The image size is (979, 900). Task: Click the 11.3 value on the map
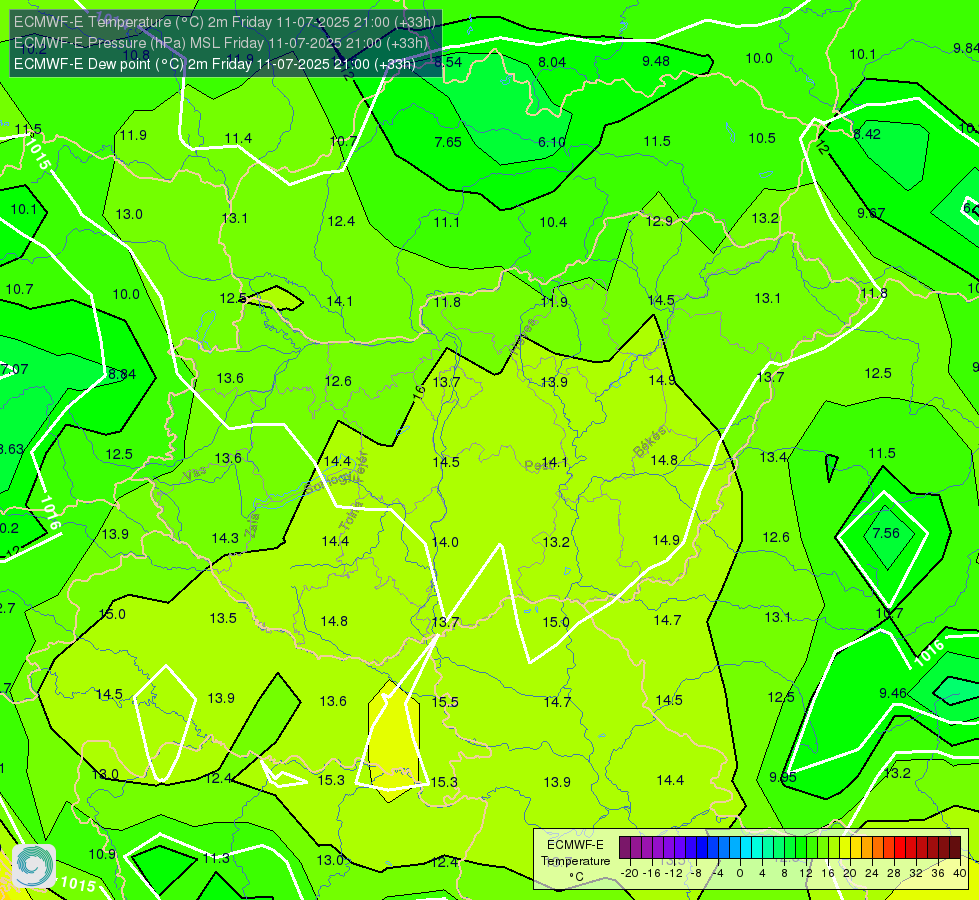[x=216, y=858]
